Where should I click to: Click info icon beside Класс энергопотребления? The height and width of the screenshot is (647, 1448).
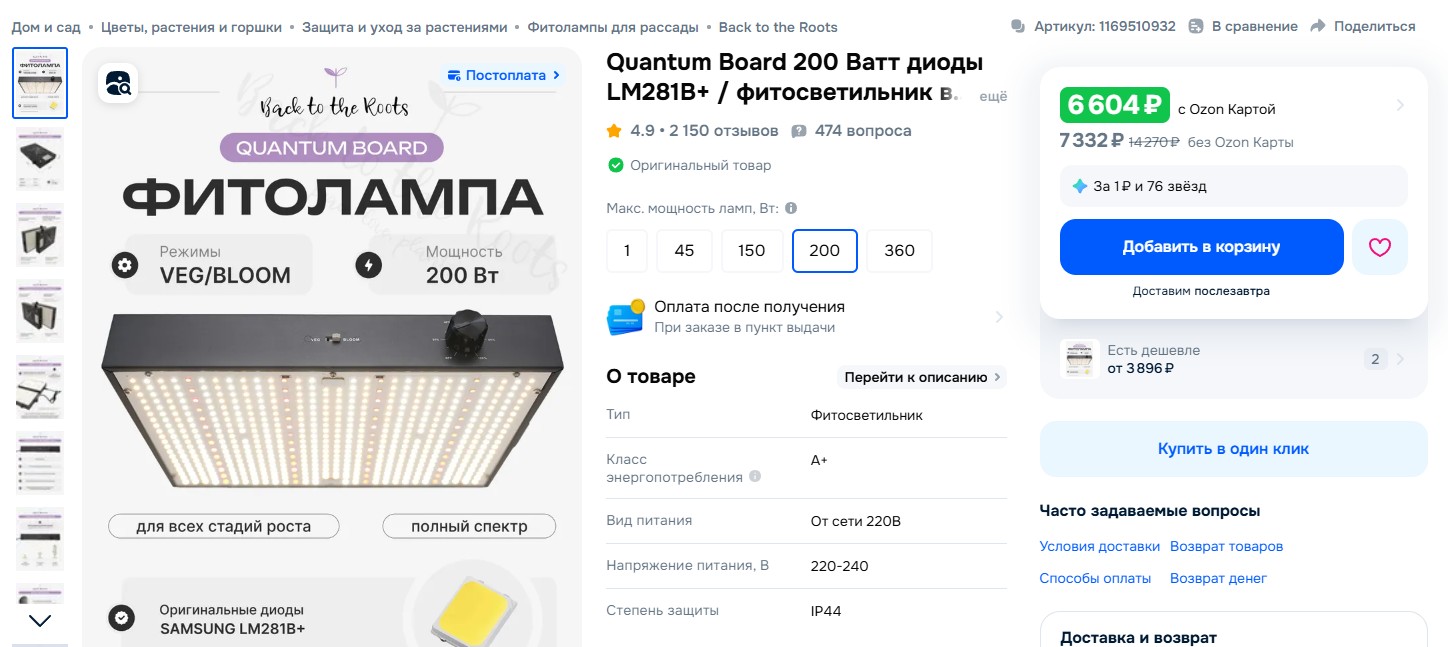(x=755, y=476)
